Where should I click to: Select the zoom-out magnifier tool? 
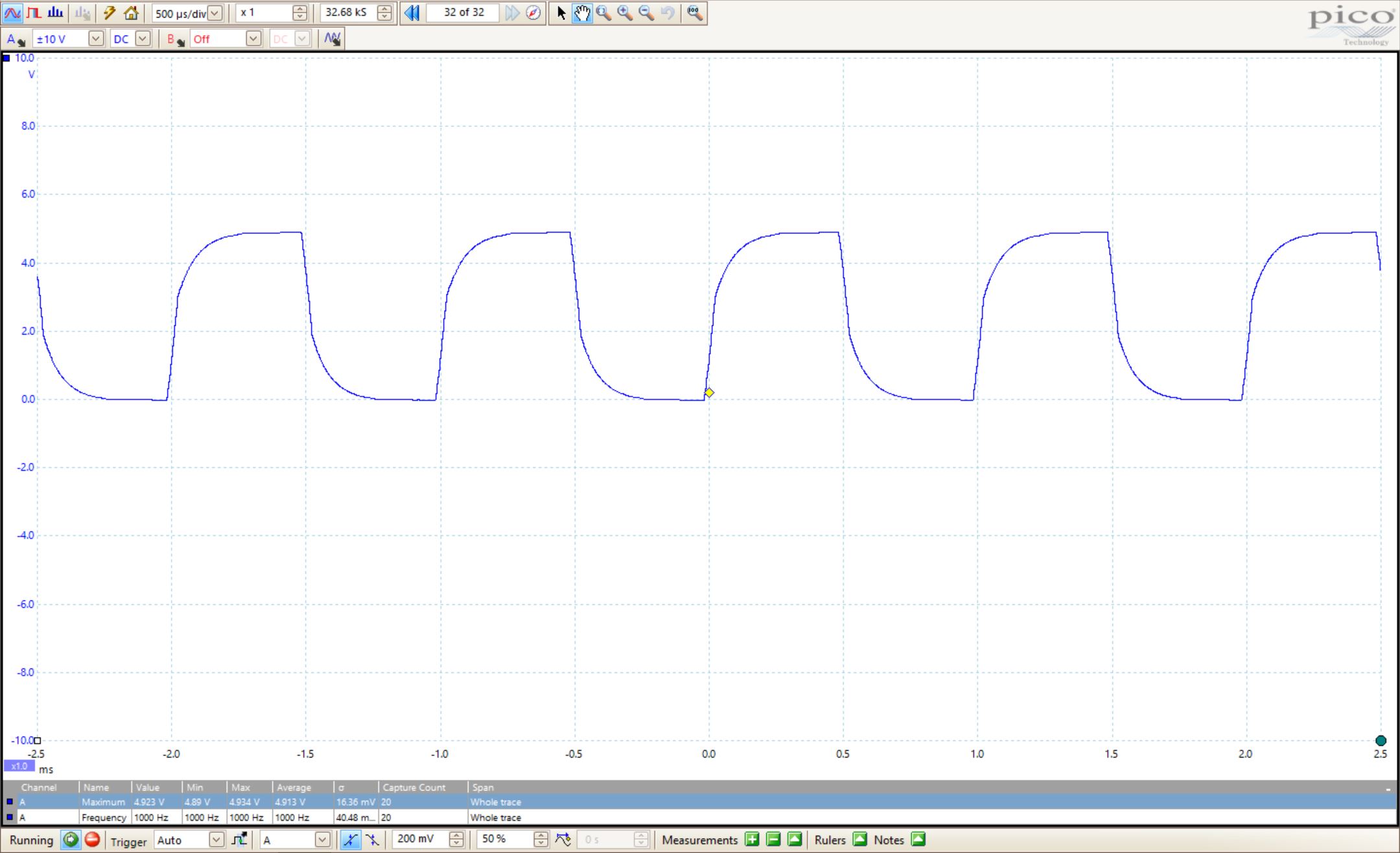646,13
